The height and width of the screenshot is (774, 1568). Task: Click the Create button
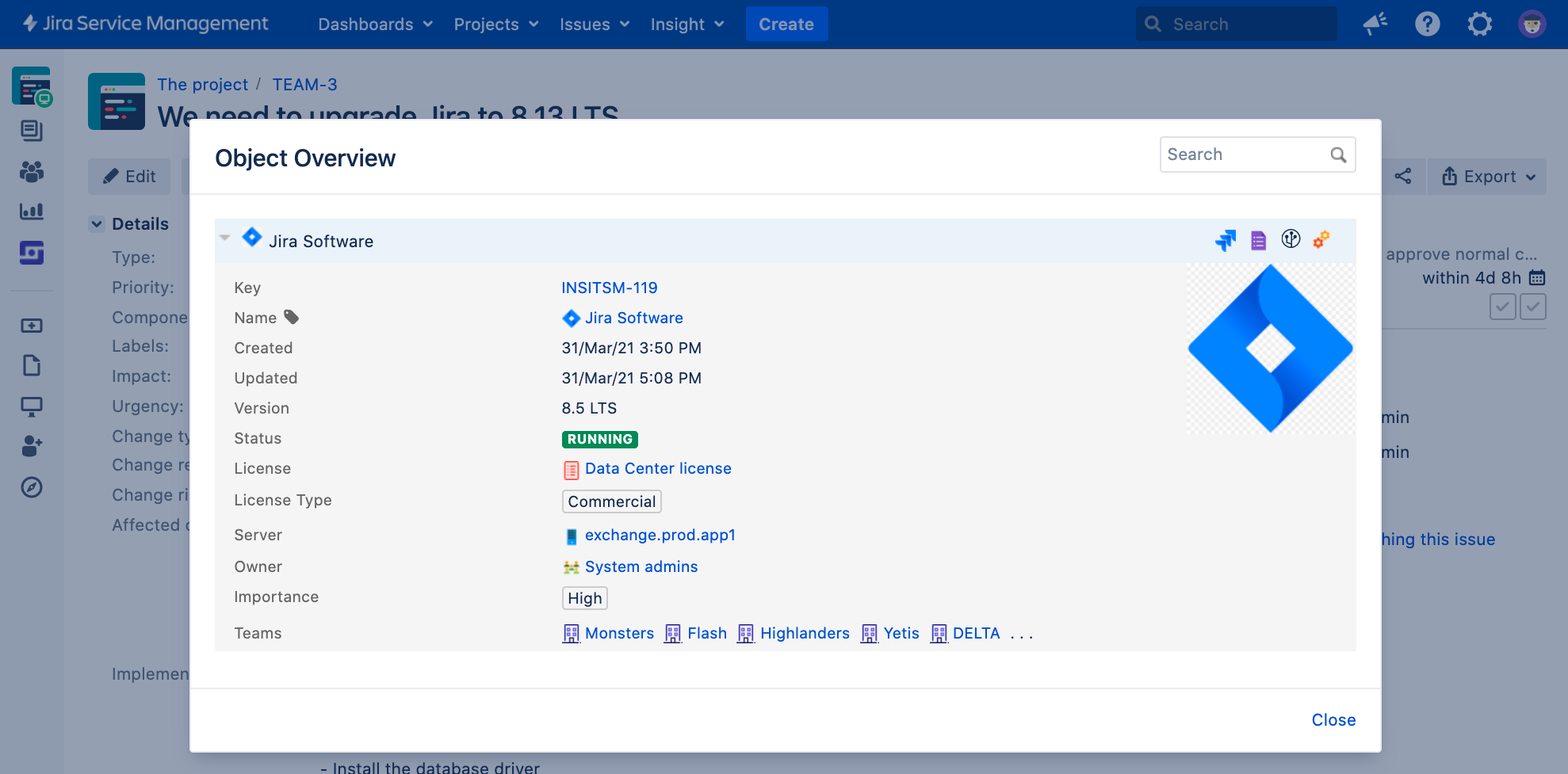click(x=786, y=24)
